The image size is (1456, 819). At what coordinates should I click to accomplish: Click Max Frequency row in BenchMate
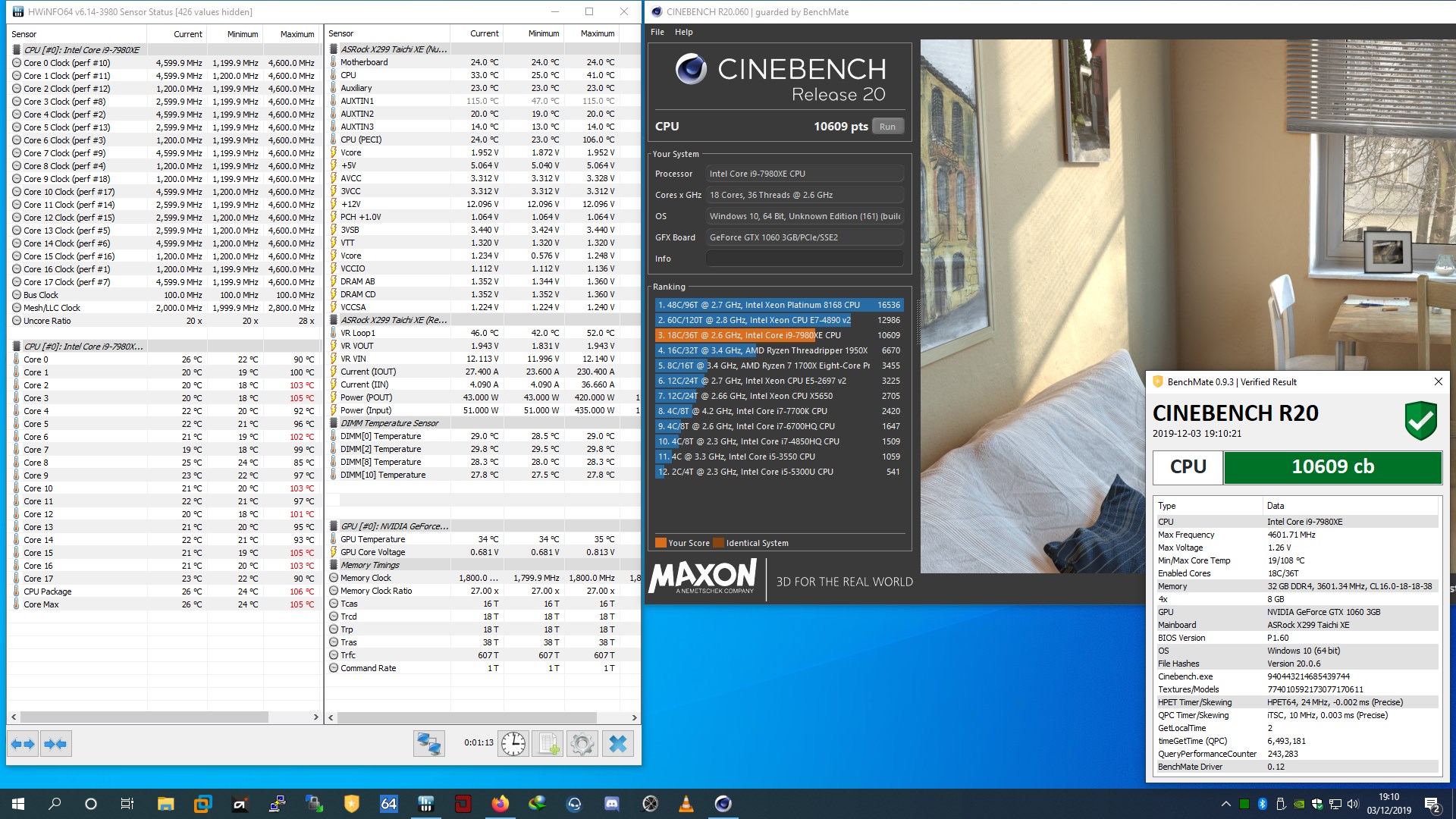pos(1296,535)
